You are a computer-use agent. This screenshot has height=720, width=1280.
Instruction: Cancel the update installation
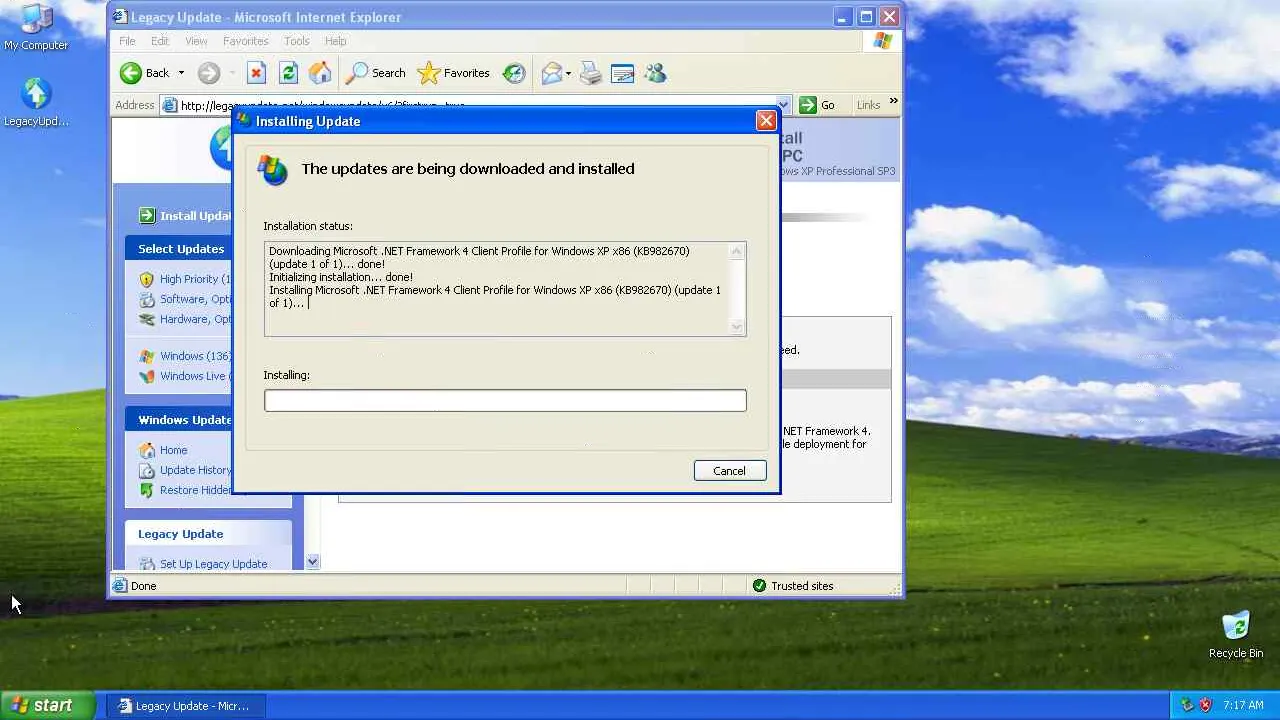click(729, 471)
